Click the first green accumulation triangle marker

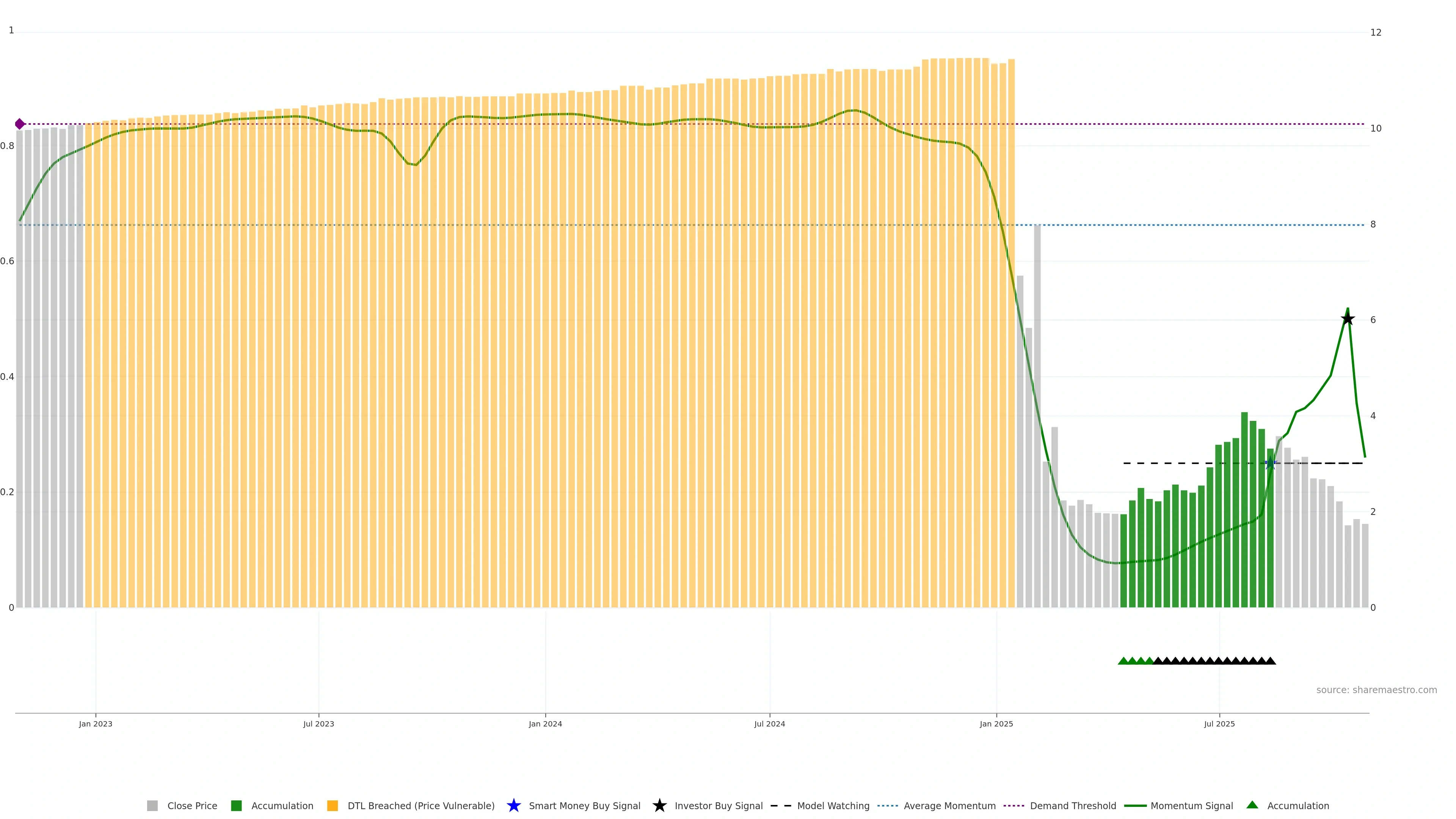point(1123,661)
